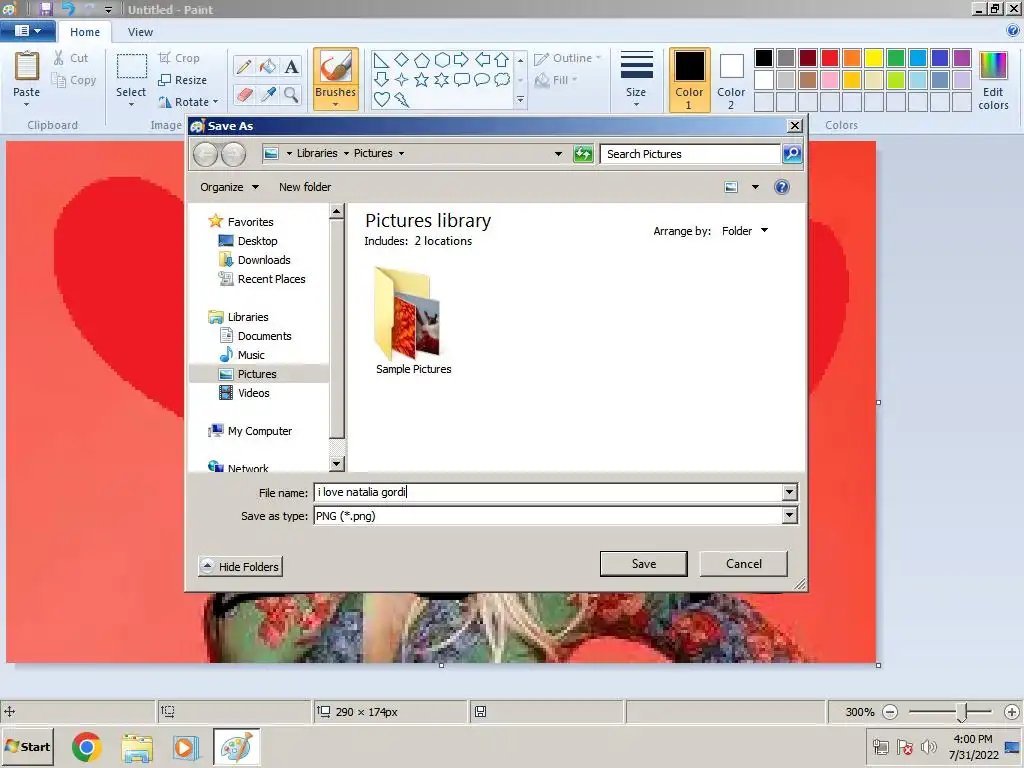Click the Save button

coord(644,564)
